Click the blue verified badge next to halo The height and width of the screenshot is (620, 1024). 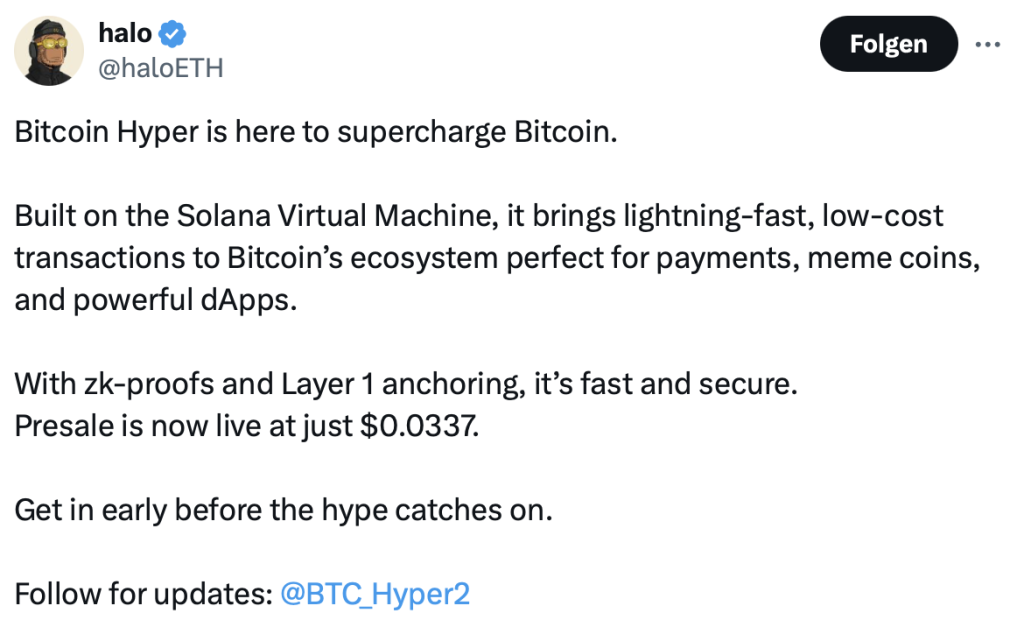(172, 34)
